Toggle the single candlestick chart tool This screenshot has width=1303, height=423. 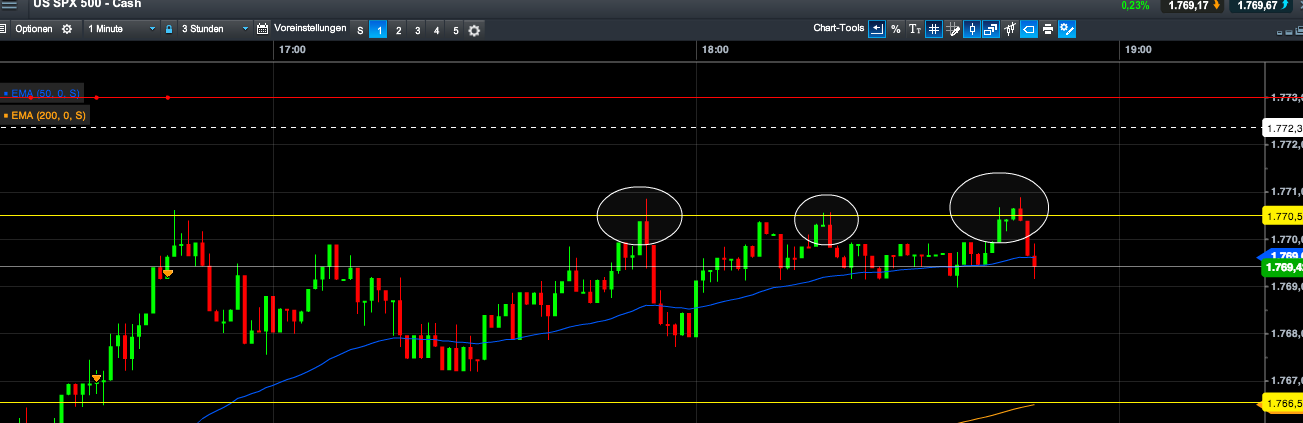[x=972, y=29]
